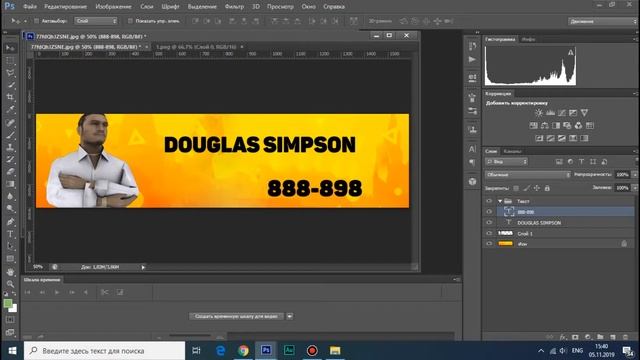Viewport: 640px width, 360px height.
Task: Click the Windows search box
Action: point(104,351)
